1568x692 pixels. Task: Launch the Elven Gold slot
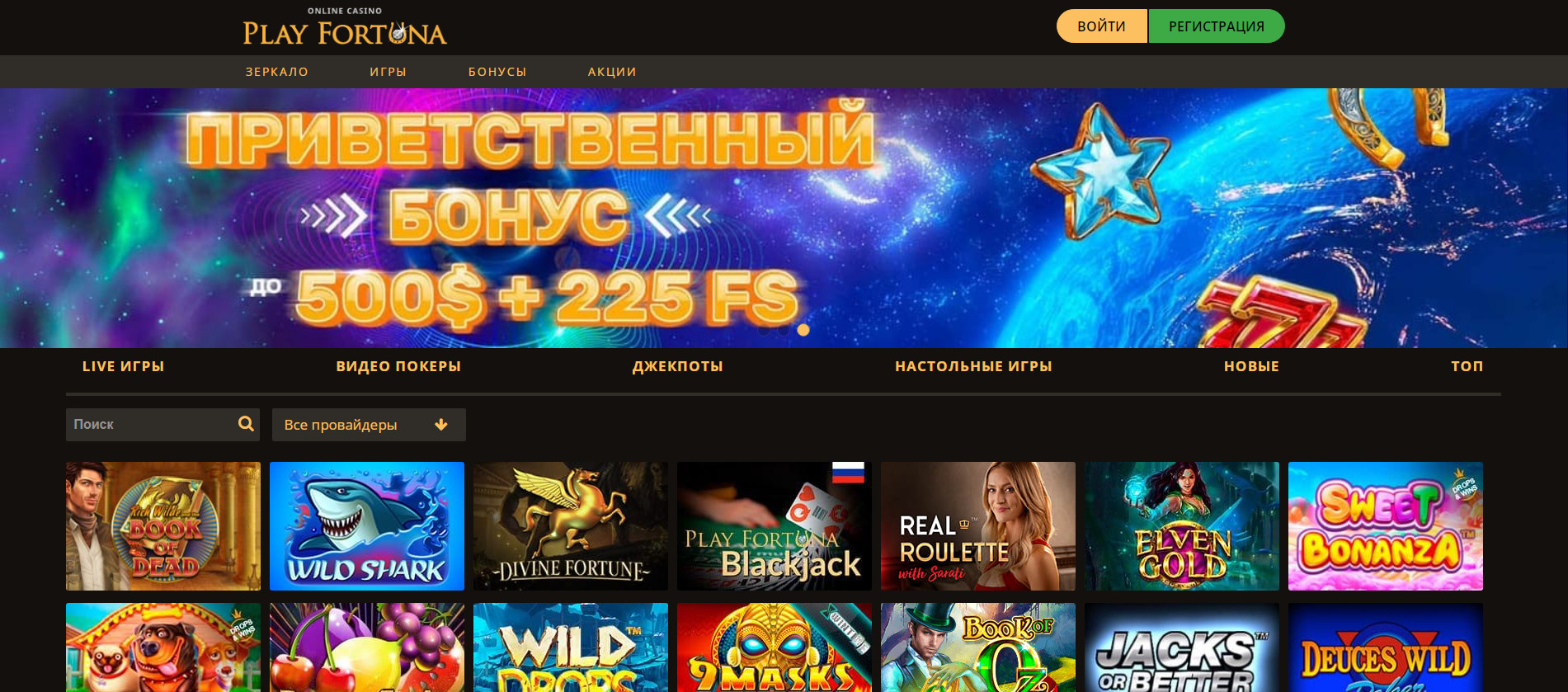[x=1182, y=526]
